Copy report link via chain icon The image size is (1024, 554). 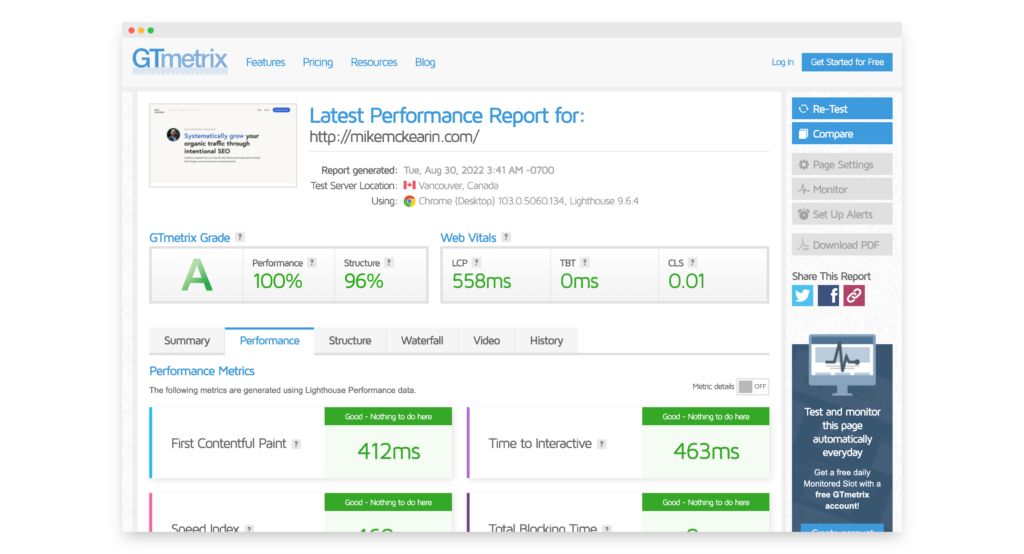click(x=854, y=295)
